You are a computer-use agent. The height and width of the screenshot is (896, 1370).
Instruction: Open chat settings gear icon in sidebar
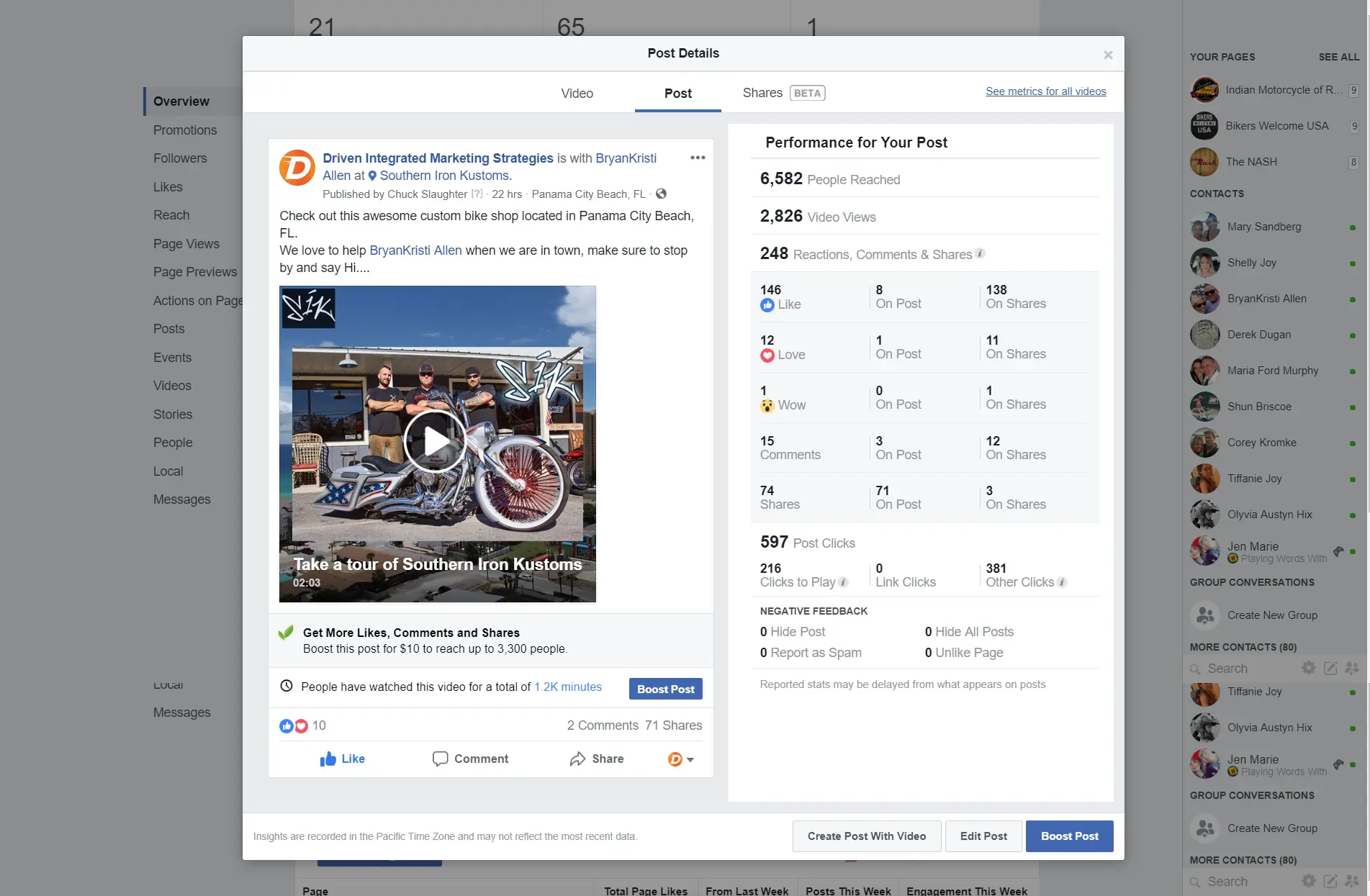(x=1308, y=669)
